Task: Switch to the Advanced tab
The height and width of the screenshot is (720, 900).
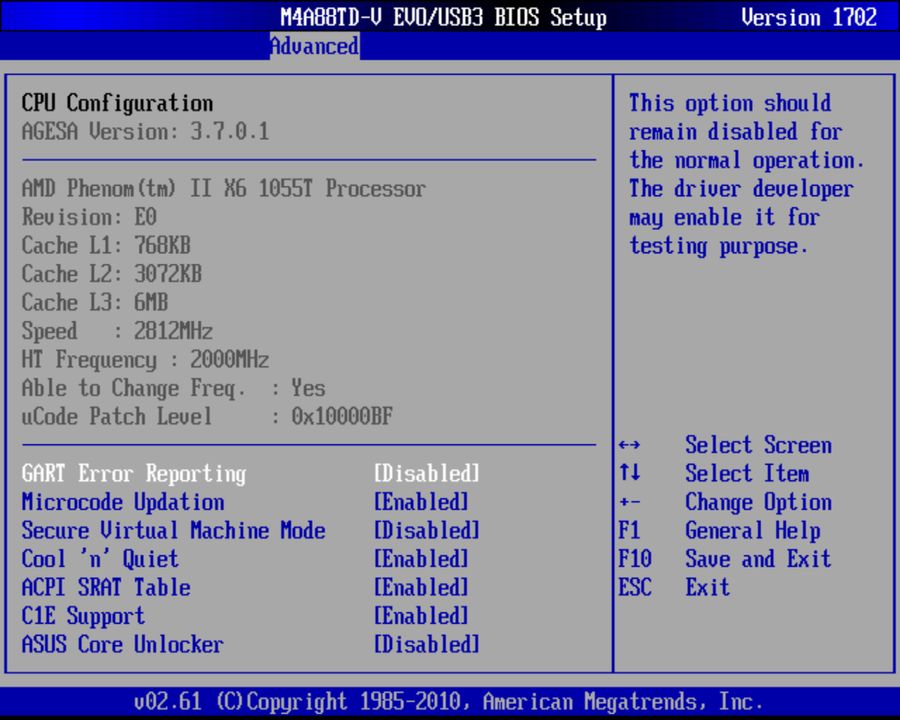Action: tap(314, 46)
